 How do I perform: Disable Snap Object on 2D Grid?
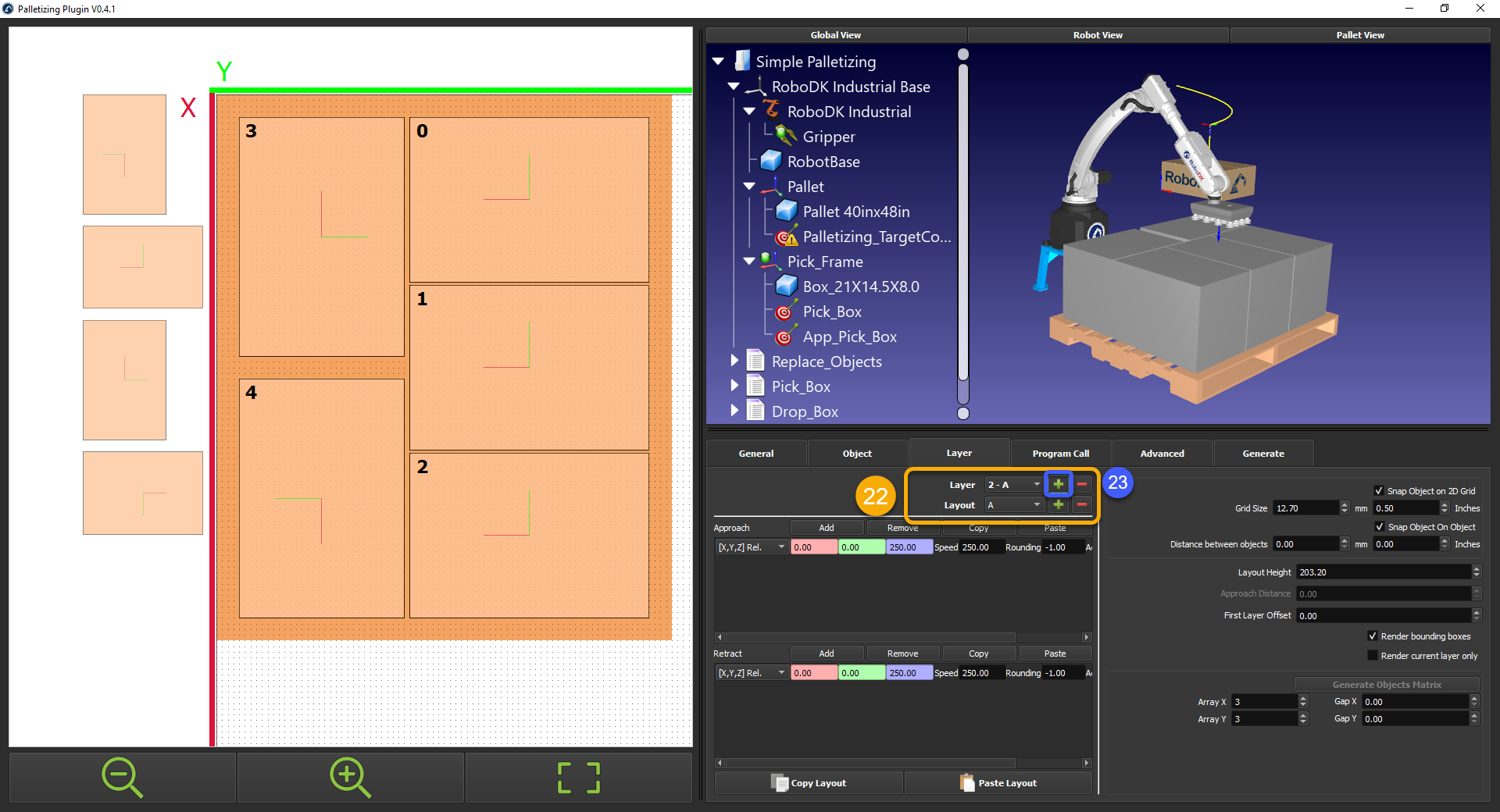click(1380, 490)
